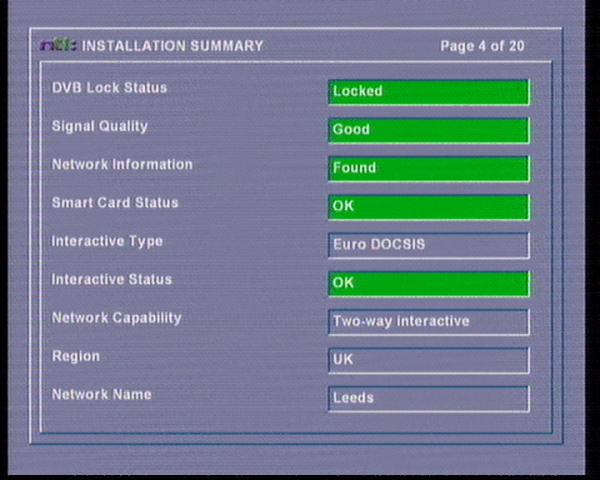Click the Region label
The image size is (600, 480).
point(76,356)
